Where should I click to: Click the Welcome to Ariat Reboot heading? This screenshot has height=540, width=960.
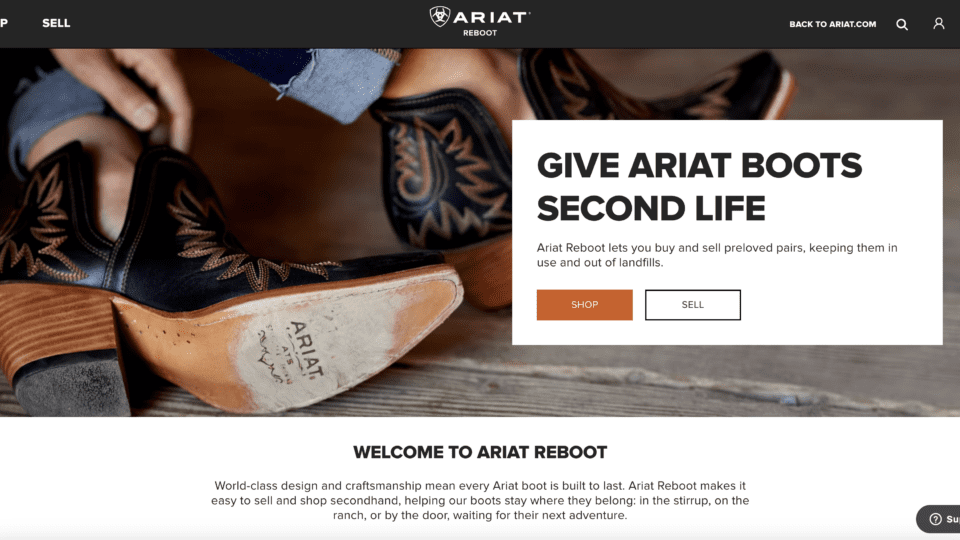480,452
